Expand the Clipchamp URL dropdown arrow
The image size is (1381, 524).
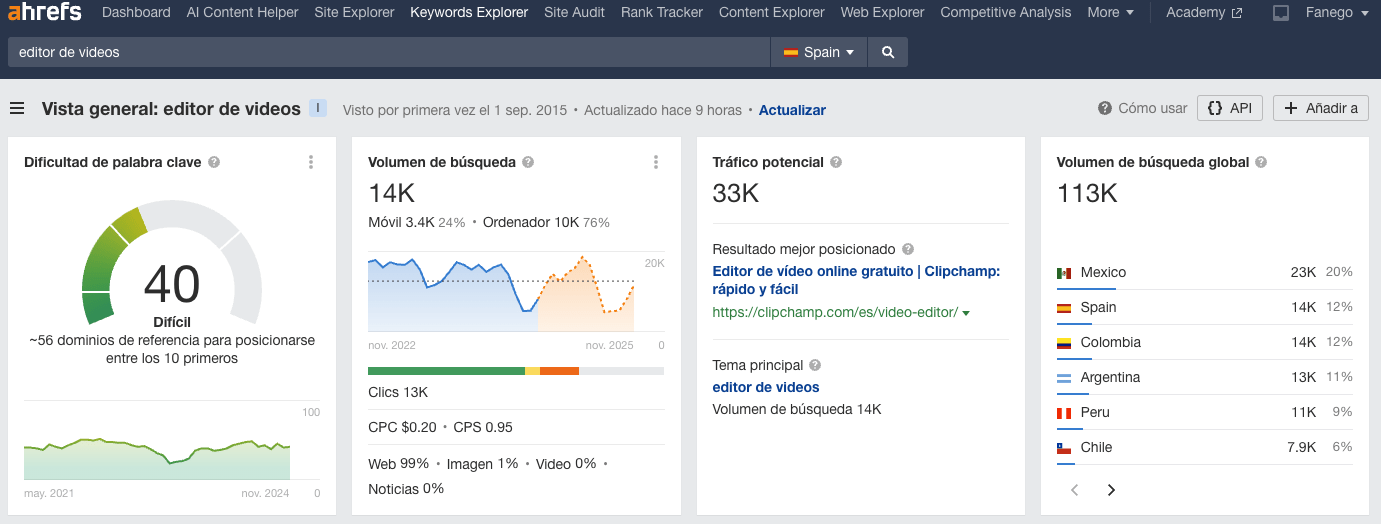[966, 313]
